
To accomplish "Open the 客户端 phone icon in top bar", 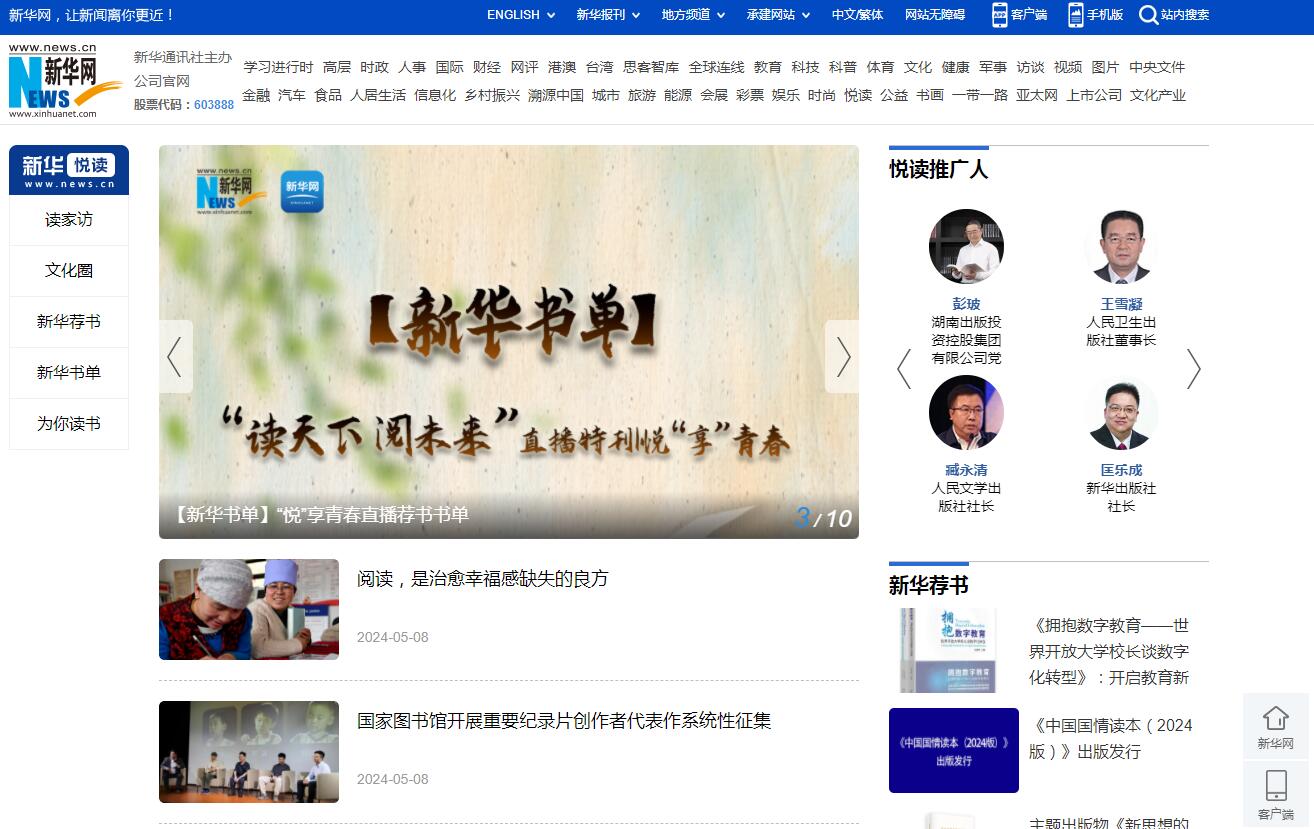I will [x=999, y=15].
